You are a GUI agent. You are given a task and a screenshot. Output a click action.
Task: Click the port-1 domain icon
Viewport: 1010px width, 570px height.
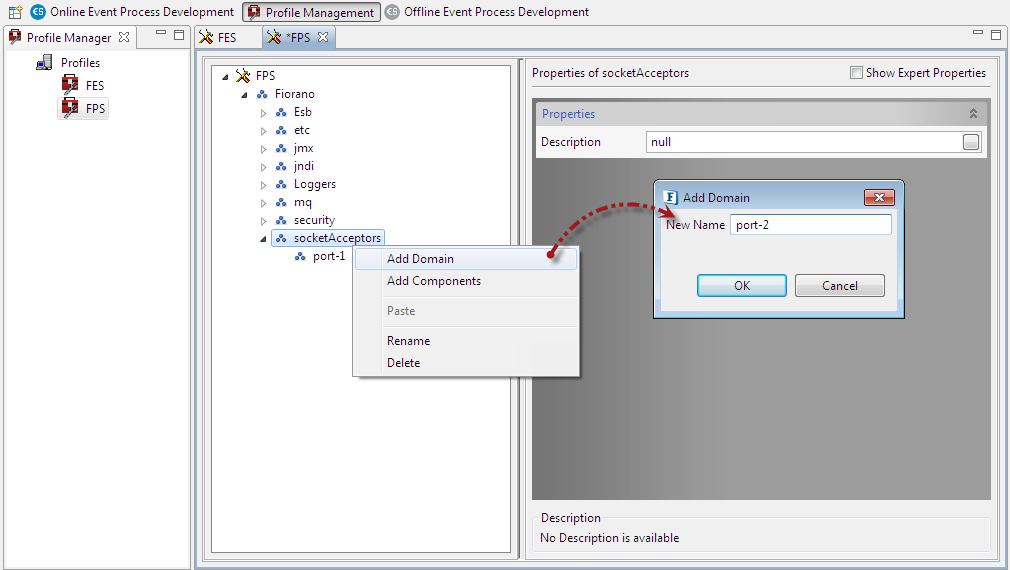coord(300,256)
